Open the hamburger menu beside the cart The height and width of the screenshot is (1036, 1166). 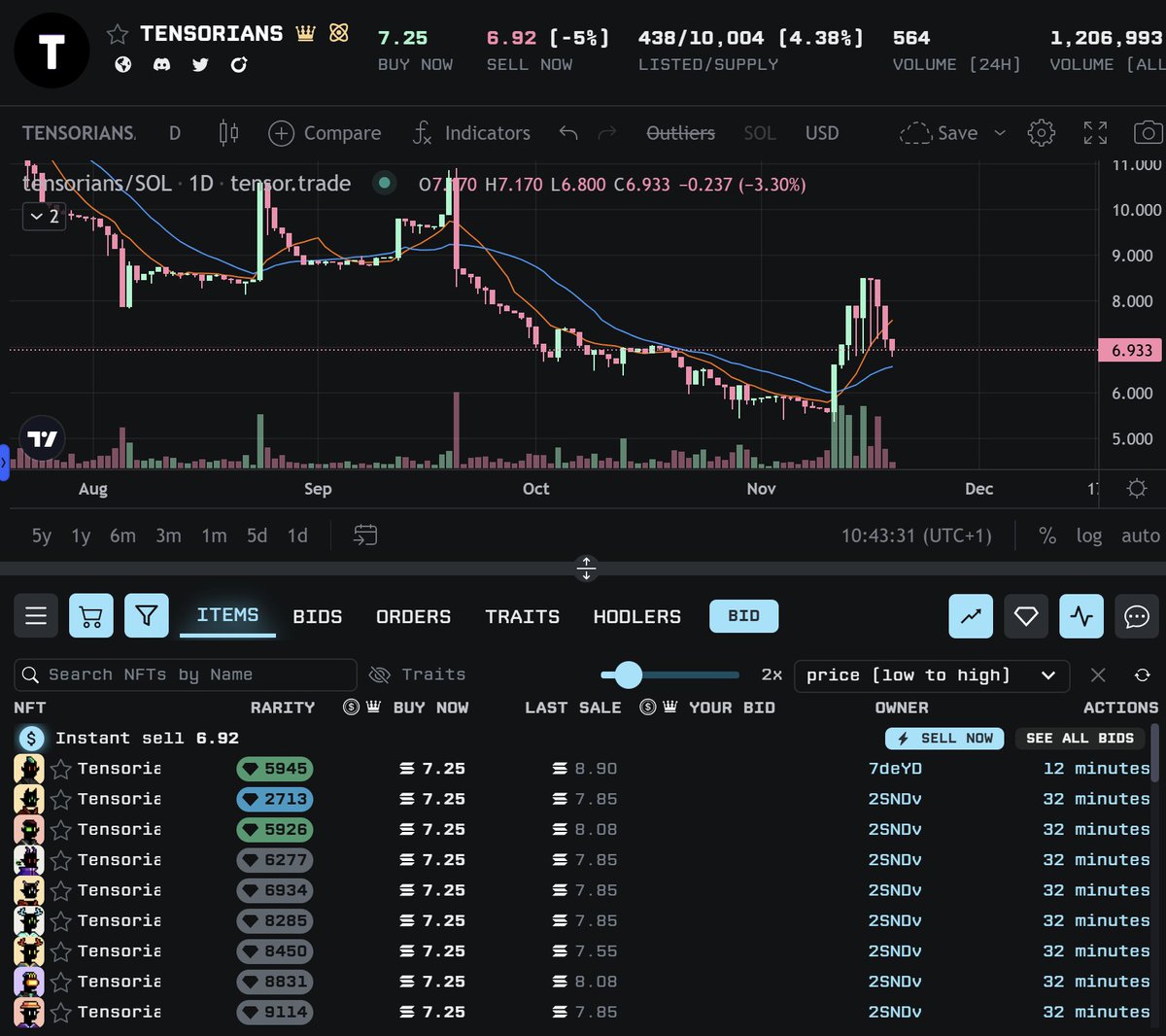(36, 615)
